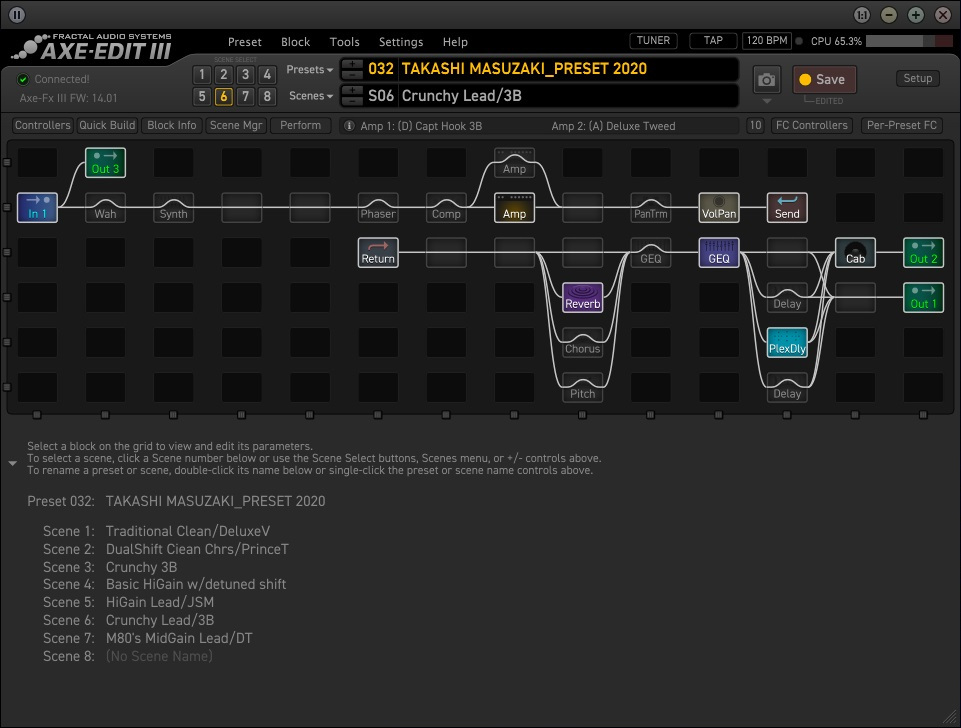The width and height of the screenshot is (961, 728).
Task: Open the Scenes dropdown
Action: 310,96
